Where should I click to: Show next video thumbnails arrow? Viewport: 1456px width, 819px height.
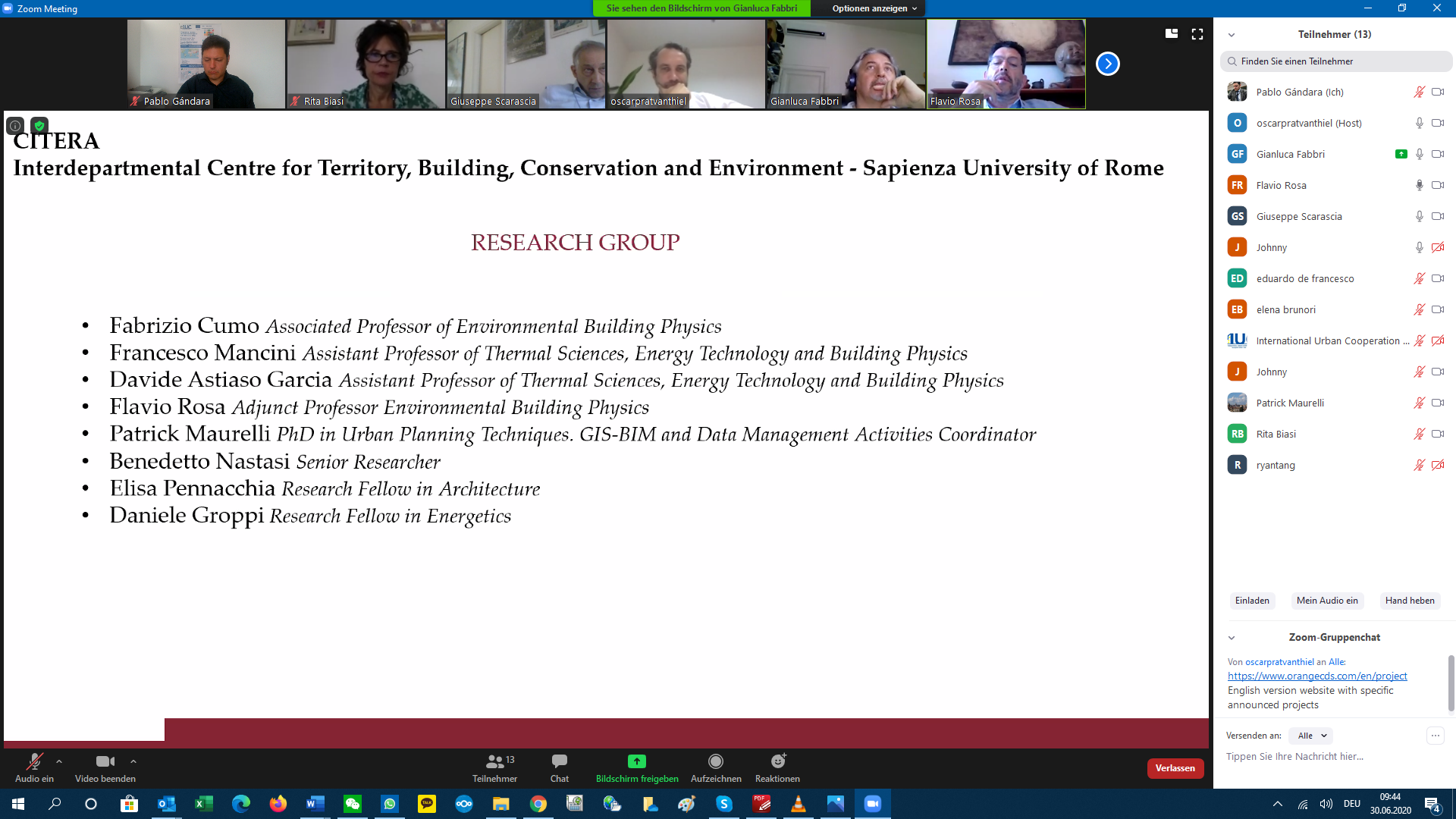click(1107, 64)
